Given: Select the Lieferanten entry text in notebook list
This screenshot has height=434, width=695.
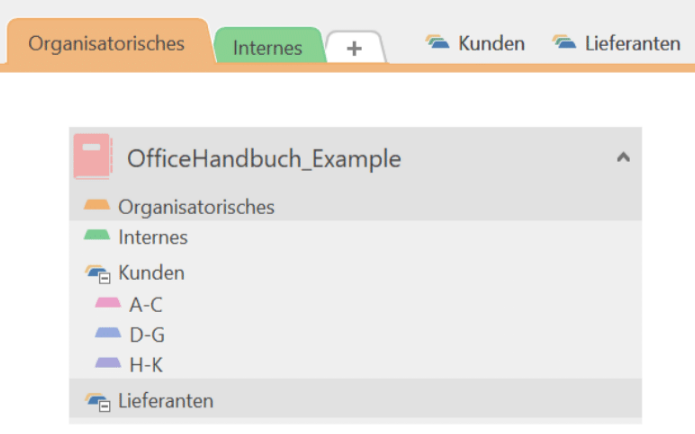Looking at the screenshot, I should (165, 401).
